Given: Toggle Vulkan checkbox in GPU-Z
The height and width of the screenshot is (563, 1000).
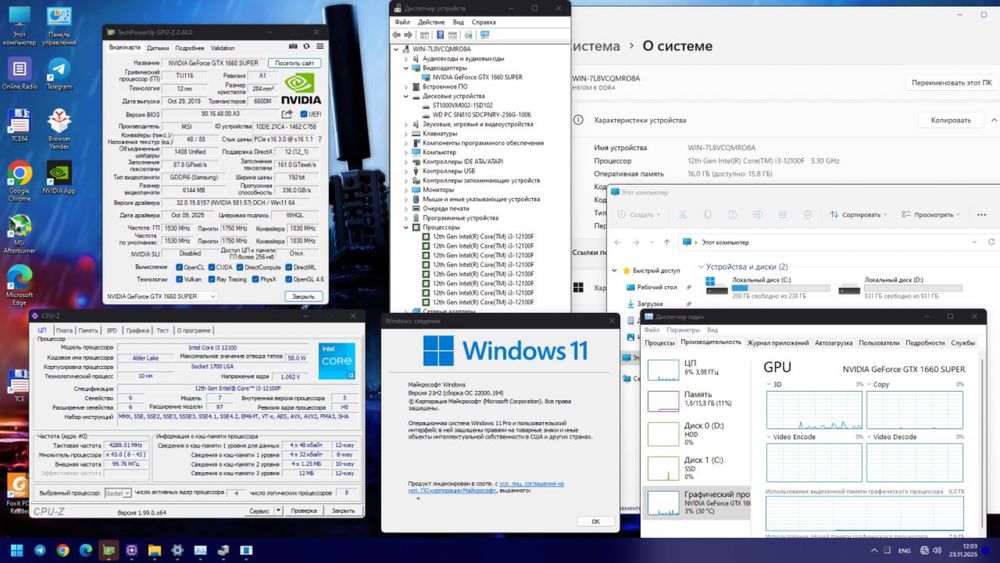Looking at the screenshot, I should [x=179, y=279].
